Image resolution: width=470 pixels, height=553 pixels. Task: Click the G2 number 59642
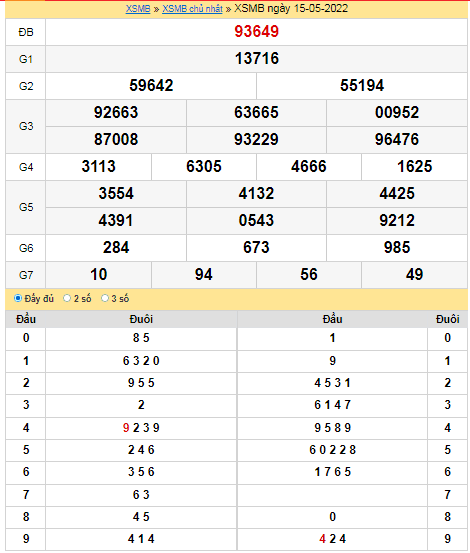click(x=151, y=85)
